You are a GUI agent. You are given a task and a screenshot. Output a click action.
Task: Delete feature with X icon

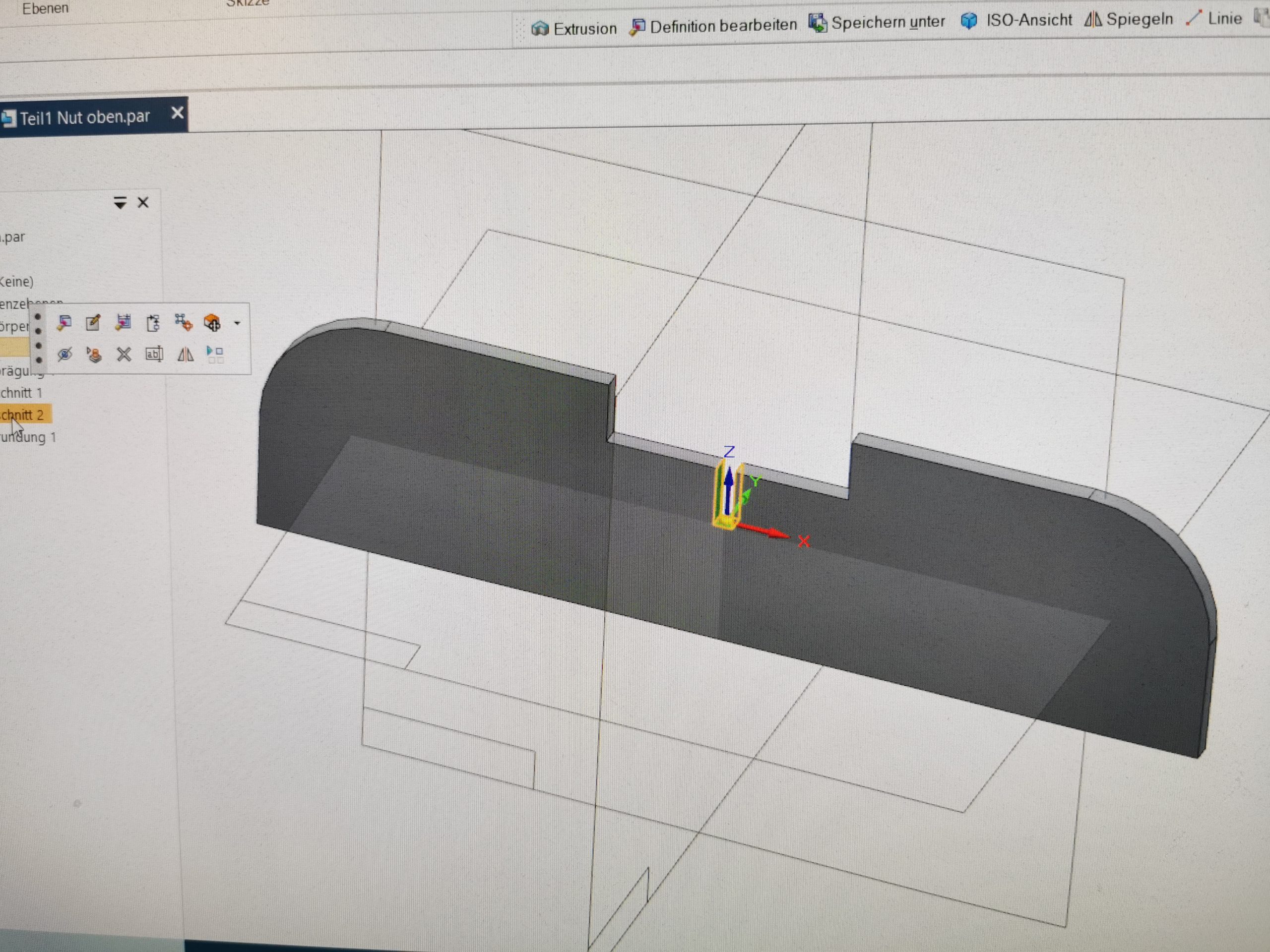click(x=124, y=355)
